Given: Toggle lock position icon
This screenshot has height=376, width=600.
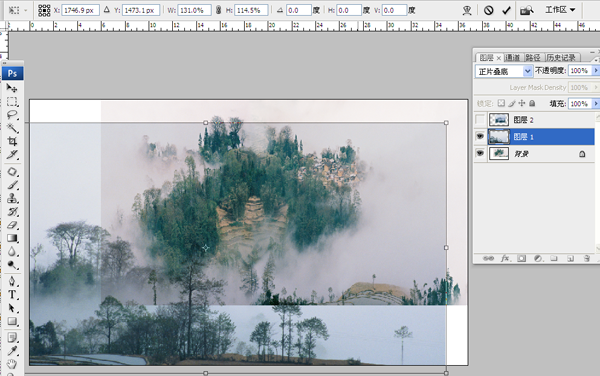Looking at the screenshot, I should coord(522,103).
